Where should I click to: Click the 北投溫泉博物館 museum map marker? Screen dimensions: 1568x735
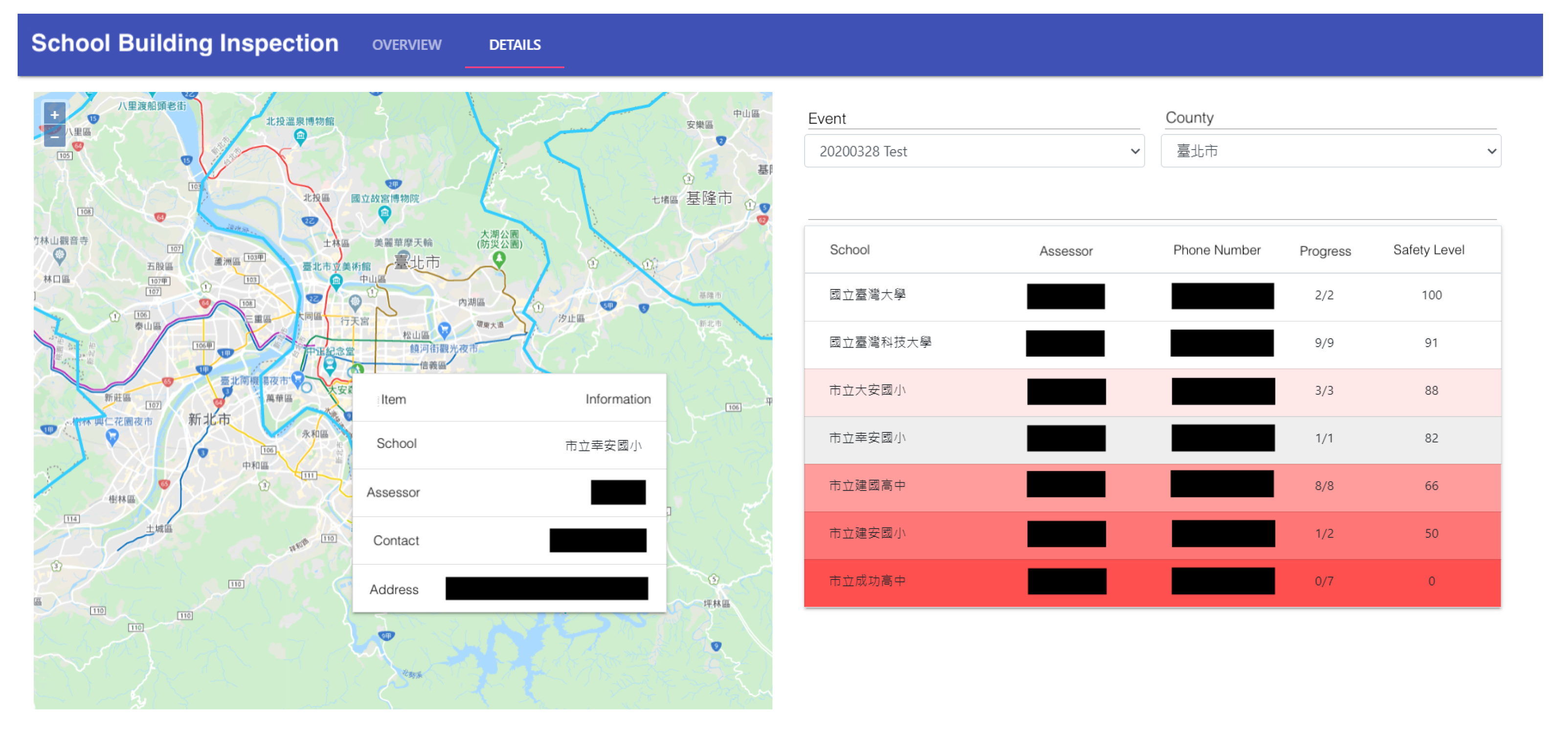[x=300, y=135]
